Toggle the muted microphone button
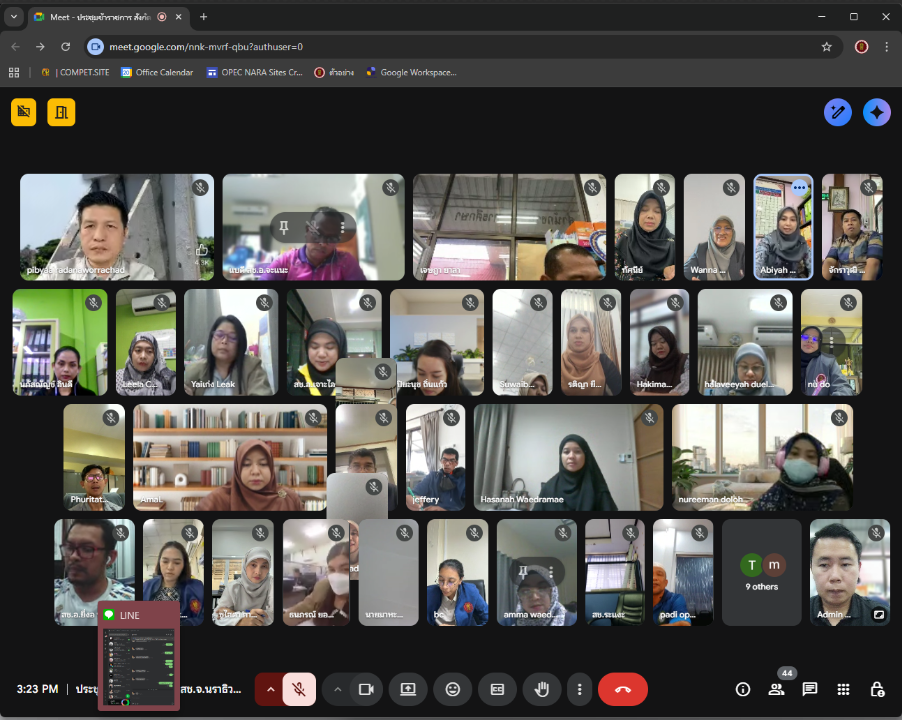 click(299, 689)
